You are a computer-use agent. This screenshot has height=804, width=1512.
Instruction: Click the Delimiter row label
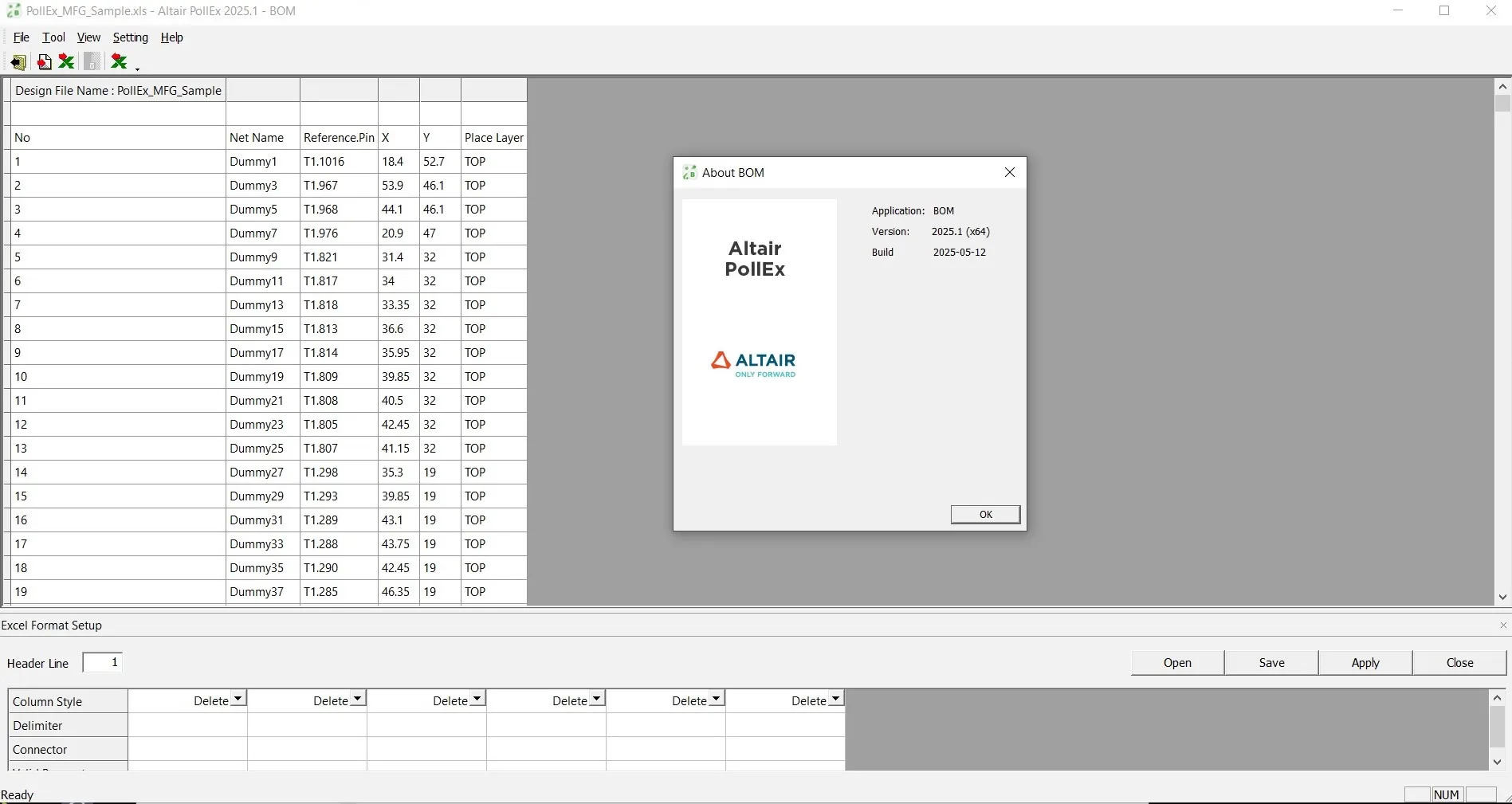[x=68, y=725]
